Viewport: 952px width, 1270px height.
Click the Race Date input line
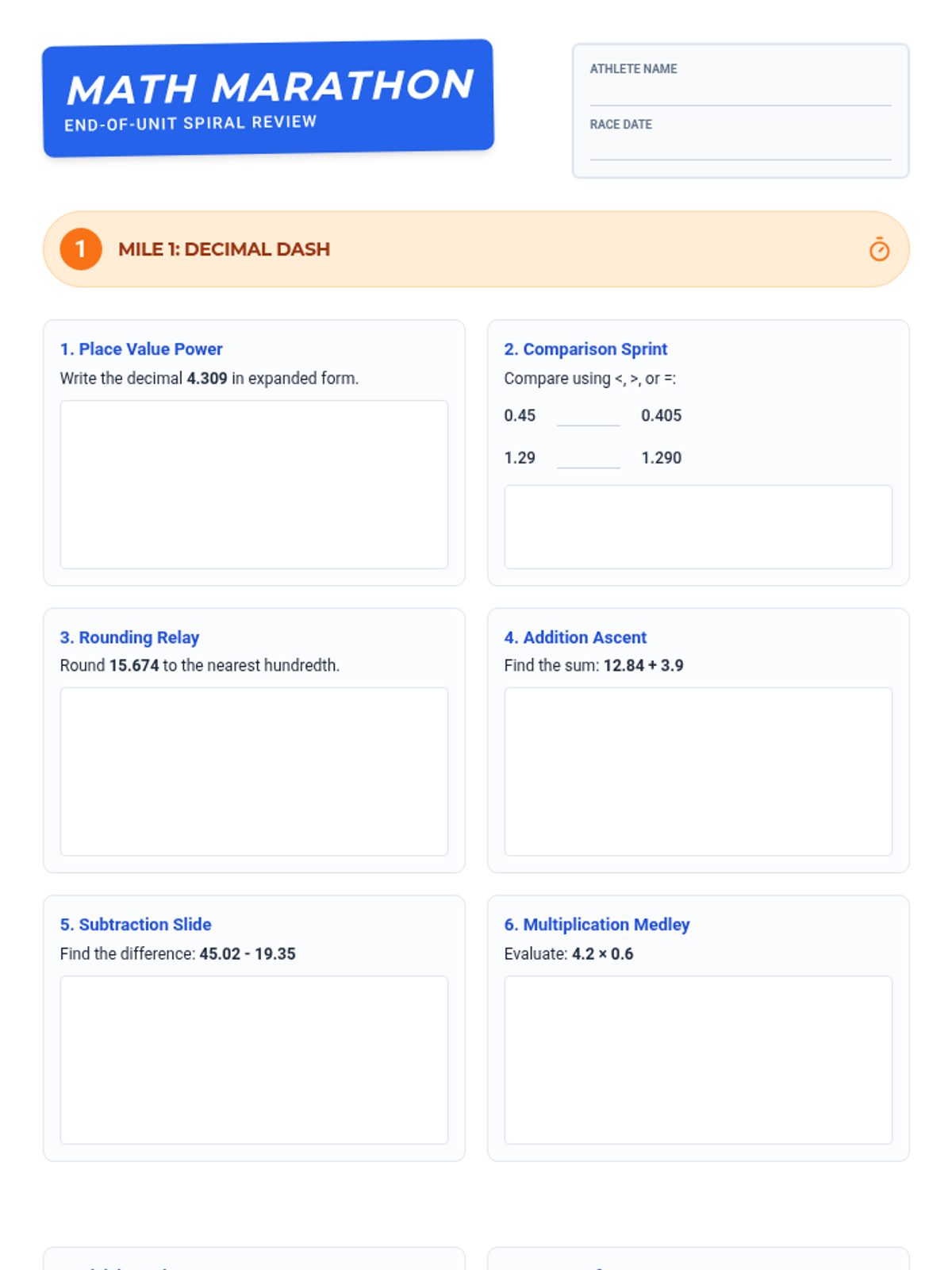pyautogui.click(x=740, y=149)
